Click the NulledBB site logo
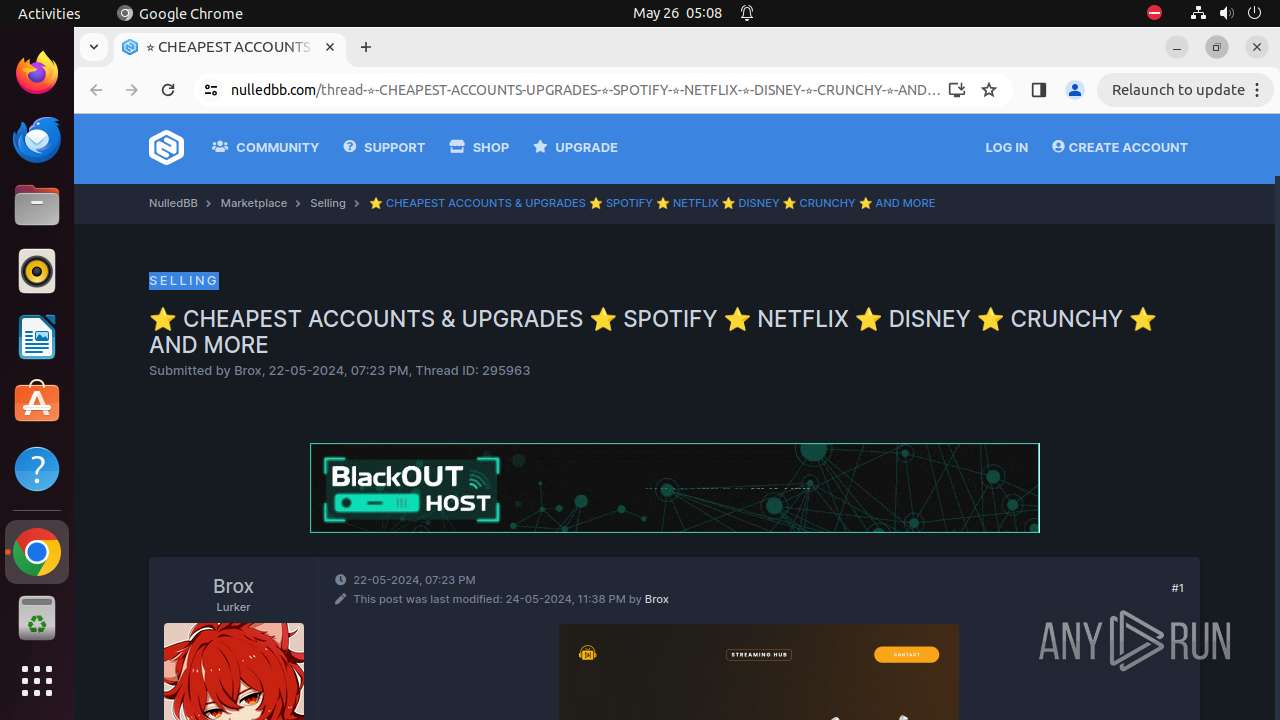The width and height of the screenshot is (1280, 720). pyautogui.click(x=166, y=147)
